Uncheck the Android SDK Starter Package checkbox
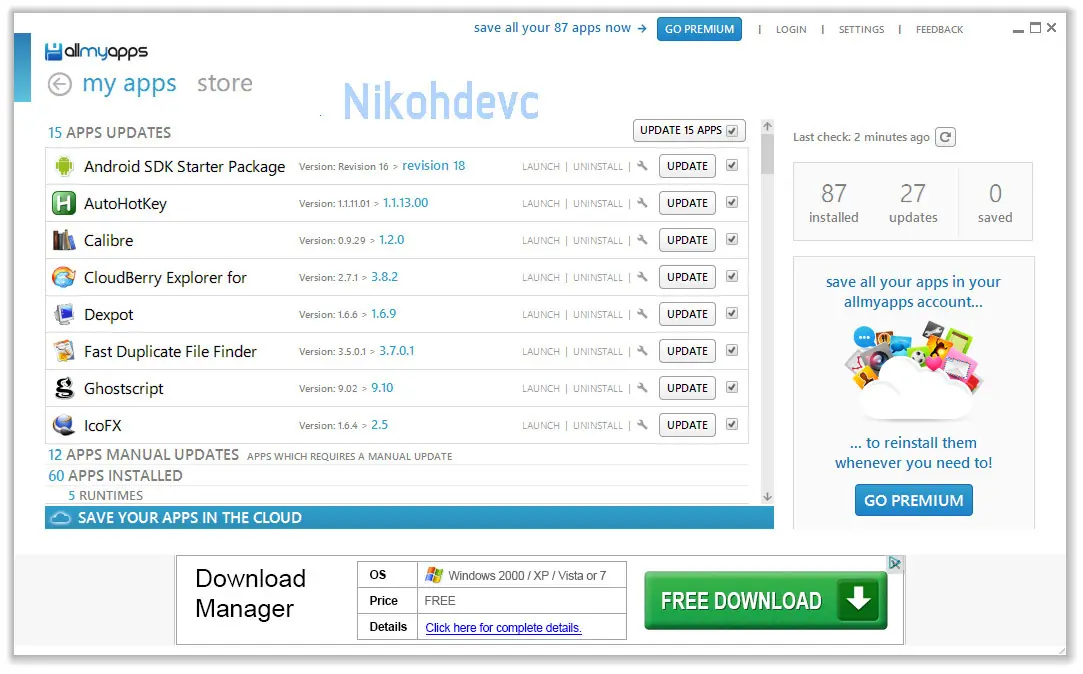The image size is (1083, 674). click(732, 166)
